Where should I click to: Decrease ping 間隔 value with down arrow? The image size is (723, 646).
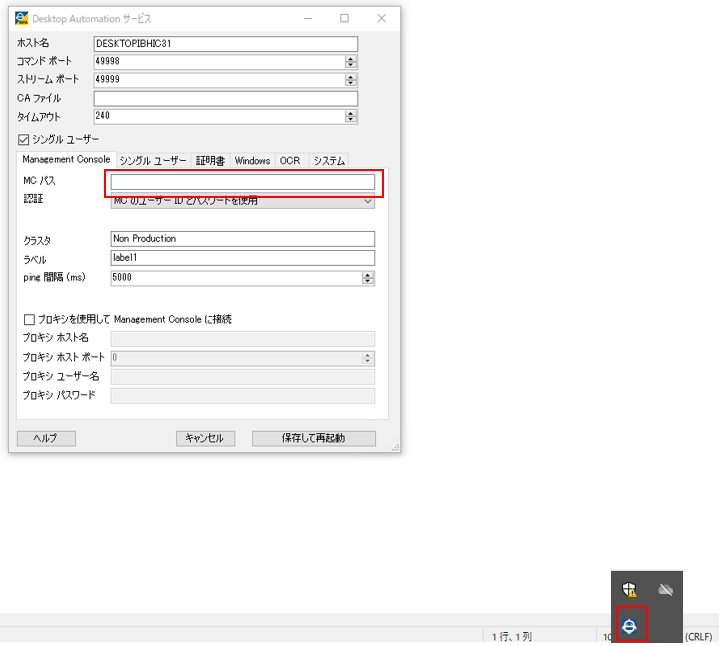point(367,281)
